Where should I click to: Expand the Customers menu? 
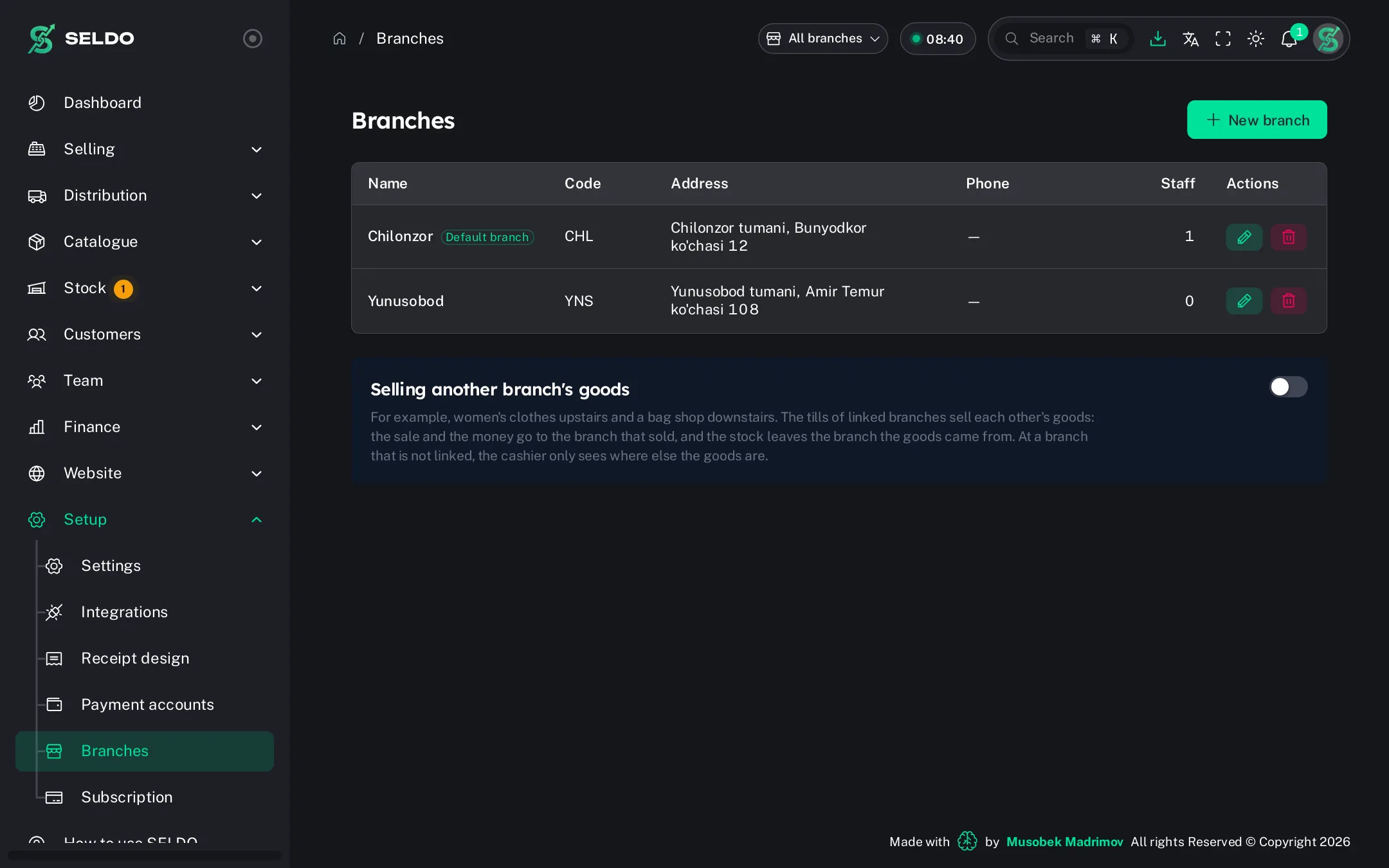point(145,334)
